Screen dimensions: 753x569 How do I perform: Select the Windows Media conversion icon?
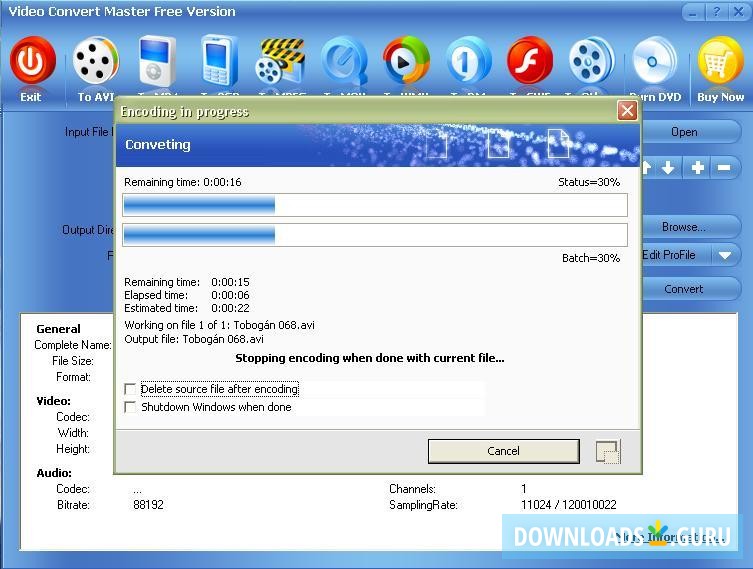point(406,61)
